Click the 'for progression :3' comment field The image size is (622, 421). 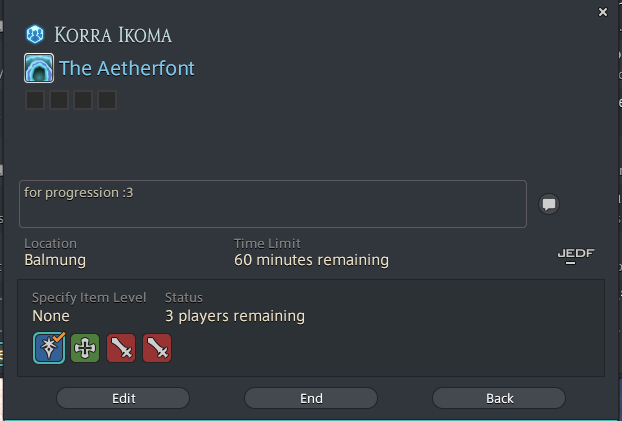(272, 204)
